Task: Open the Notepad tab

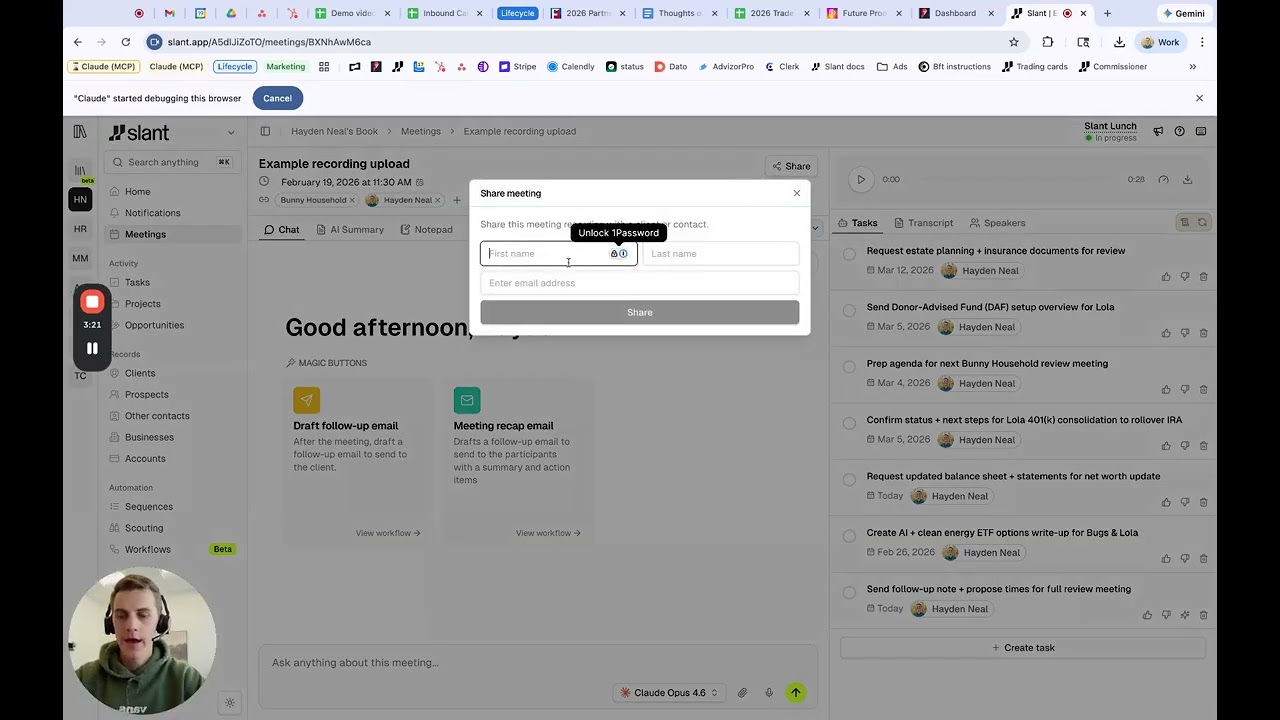Action: point(426,230)
